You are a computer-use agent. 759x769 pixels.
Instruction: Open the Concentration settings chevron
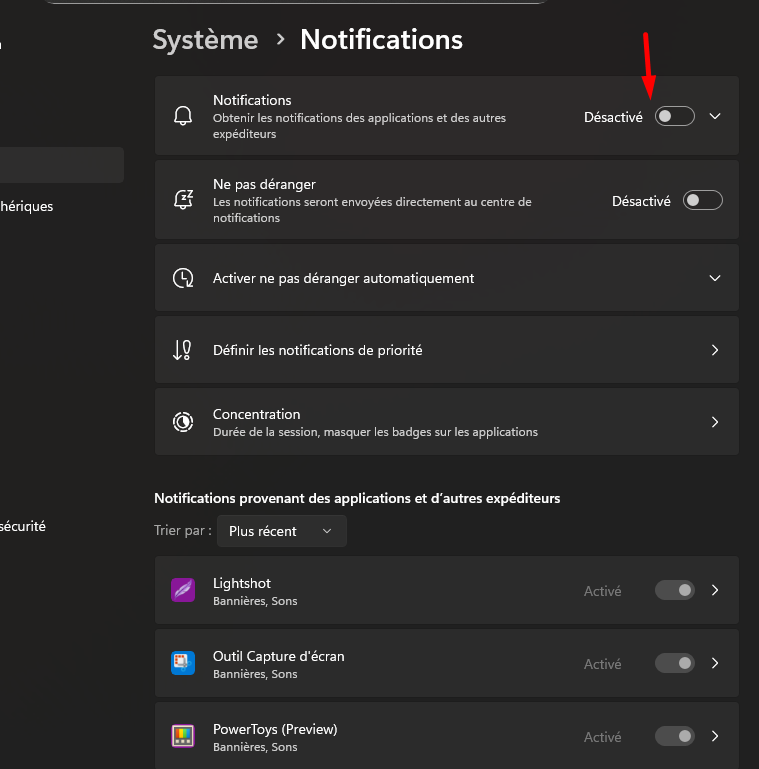(715, 422)
